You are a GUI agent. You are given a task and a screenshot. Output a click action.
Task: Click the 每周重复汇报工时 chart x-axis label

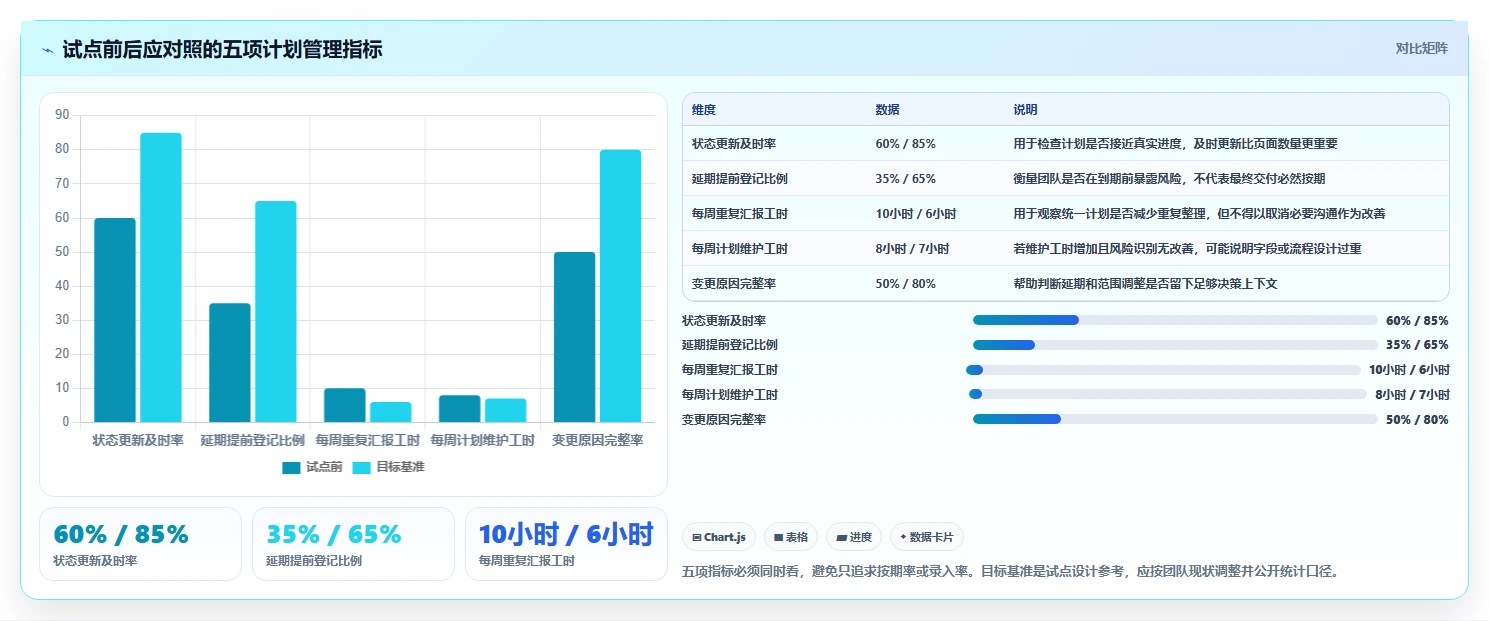pos(368,440)
